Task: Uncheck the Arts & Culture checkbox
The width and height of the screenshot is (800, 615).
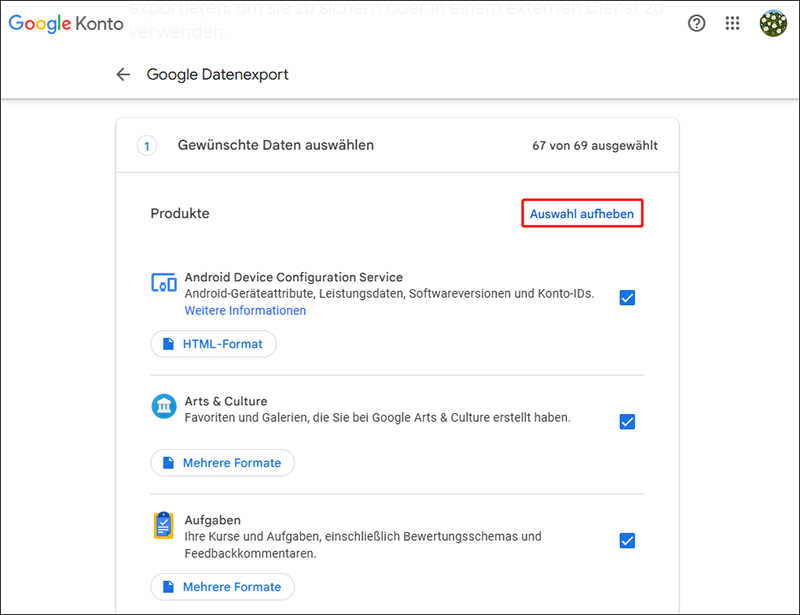Action: 627,422
